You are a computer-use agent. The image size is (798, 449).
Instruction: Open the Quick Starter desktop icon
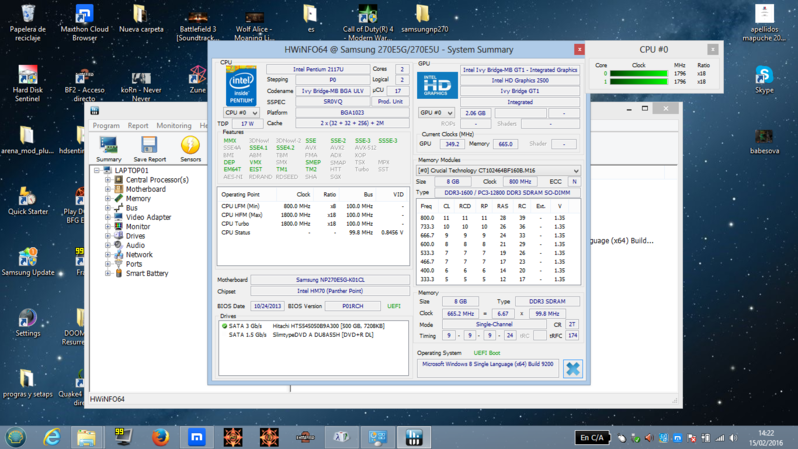27,201
